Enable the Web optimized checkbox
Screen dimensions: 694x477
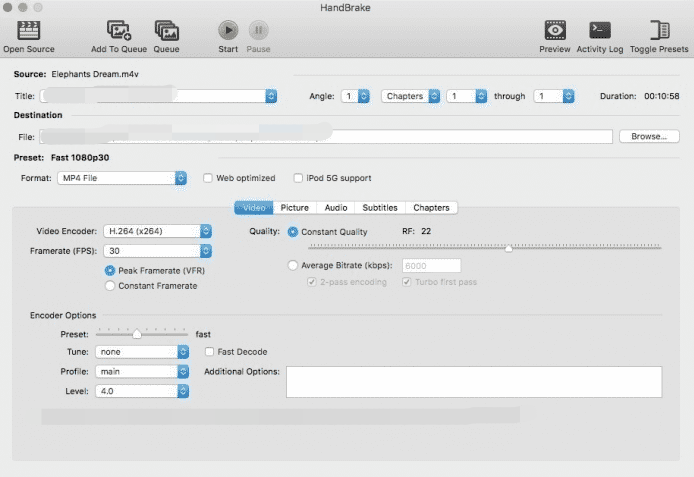(208, 178)
